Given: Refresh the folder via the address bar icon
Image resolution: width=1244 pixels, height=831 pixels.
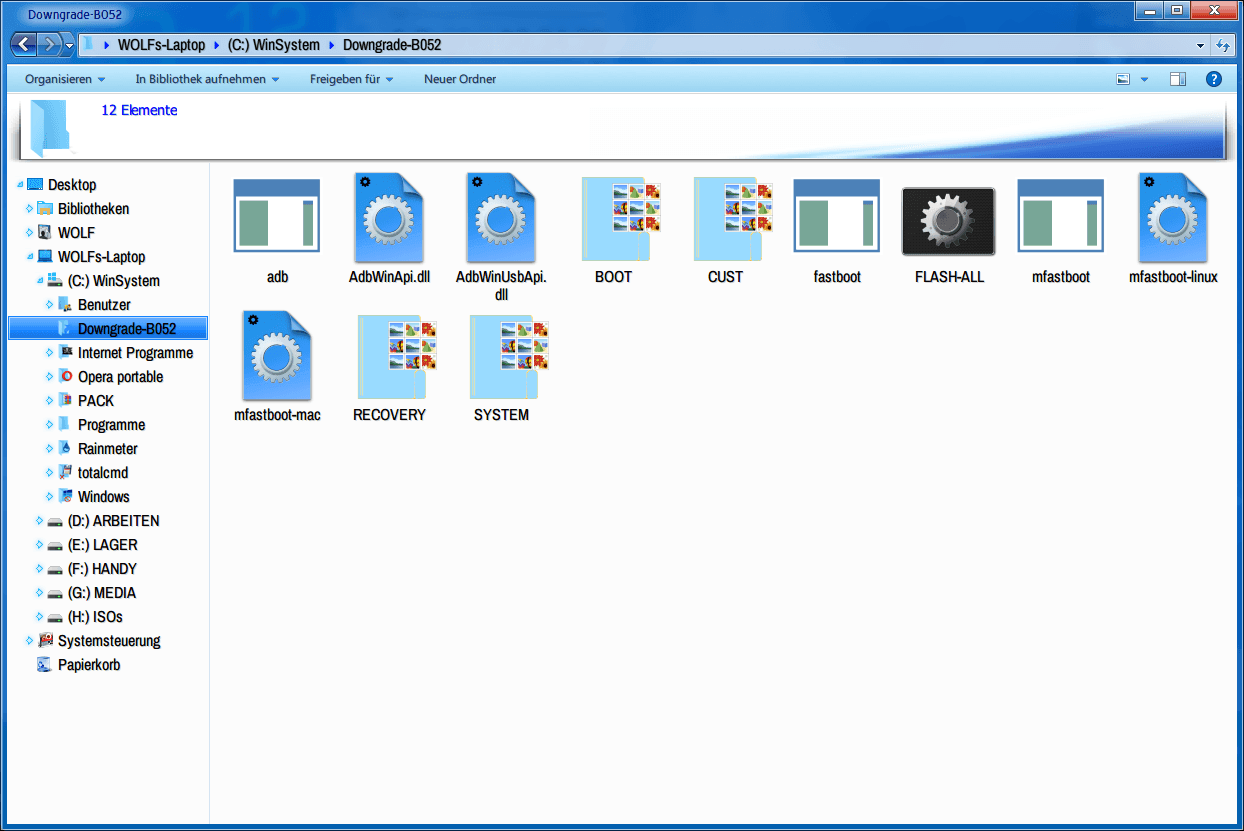Looking at the screenshot, I should 1222,45.
